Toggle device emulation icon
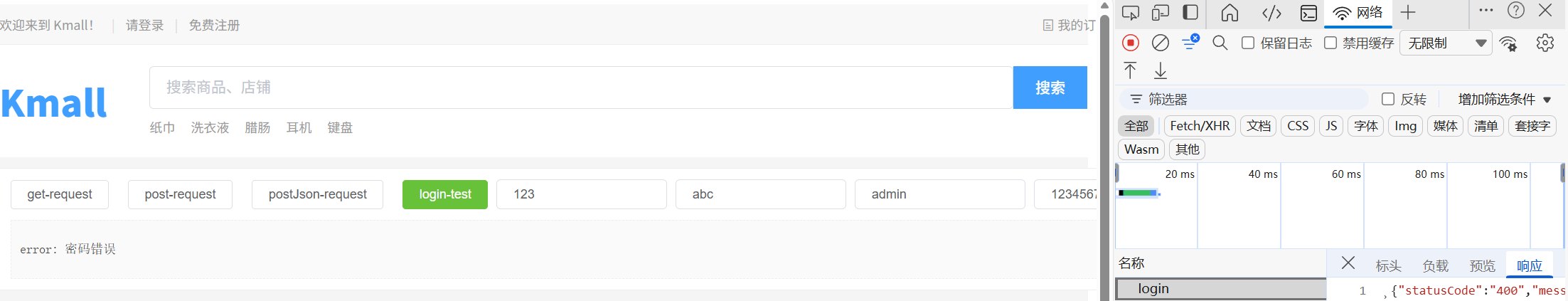Image resolution: width=1568 pixels, height=301 pixels. 1161,13
